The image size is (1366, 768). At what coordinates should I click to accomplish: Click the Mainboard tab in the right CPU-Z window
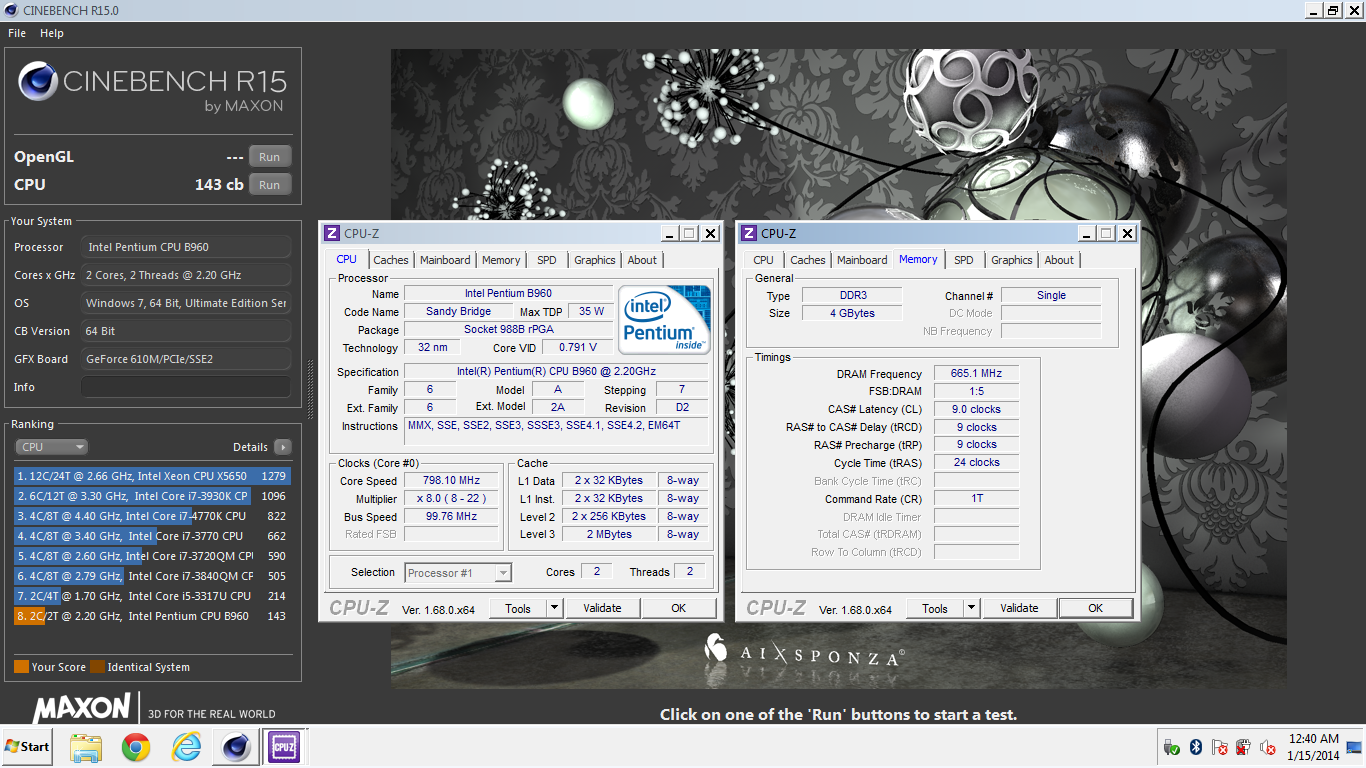click(x=862, y=260)
